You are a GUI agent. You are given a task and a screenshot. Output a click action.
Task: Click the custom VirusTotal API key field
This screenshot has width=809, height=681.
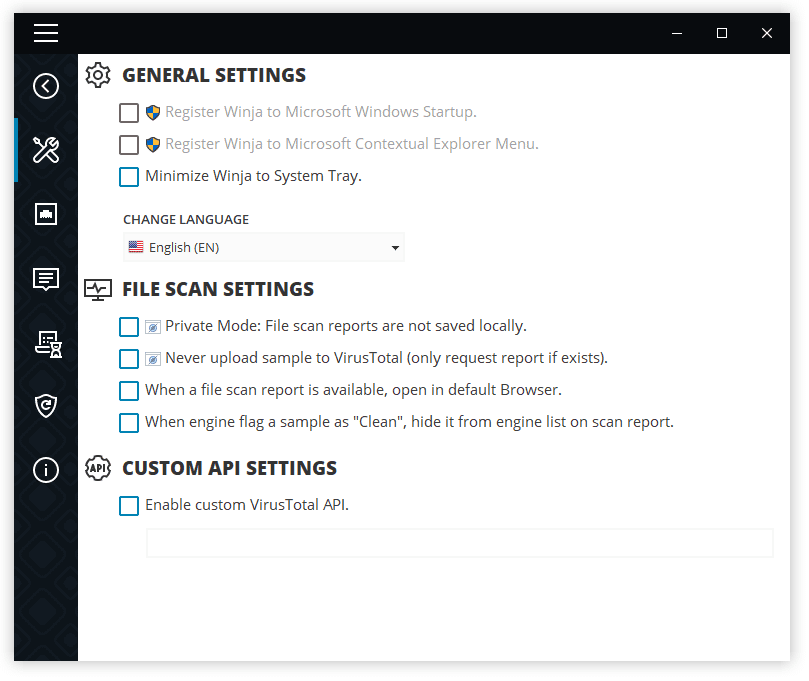[460, 543]
